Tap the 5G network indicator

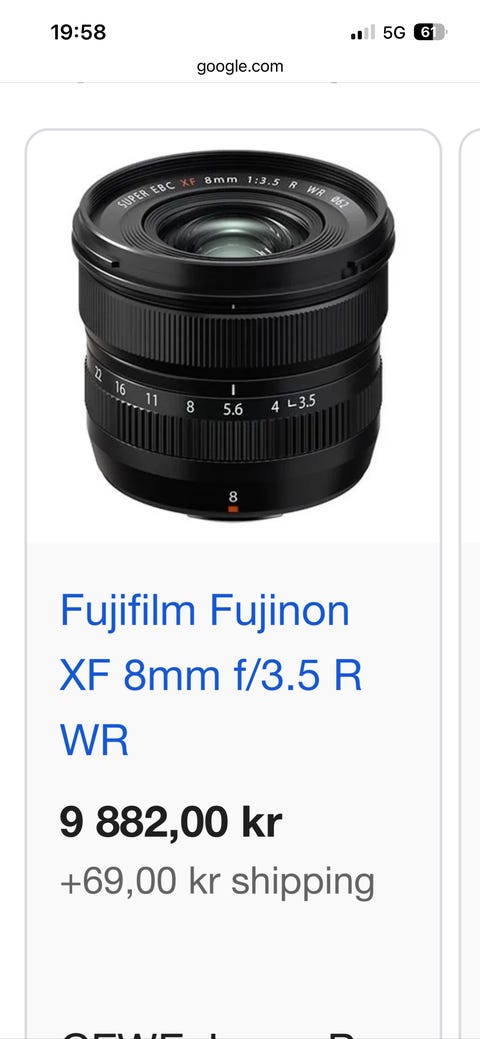tap(394, 32)
